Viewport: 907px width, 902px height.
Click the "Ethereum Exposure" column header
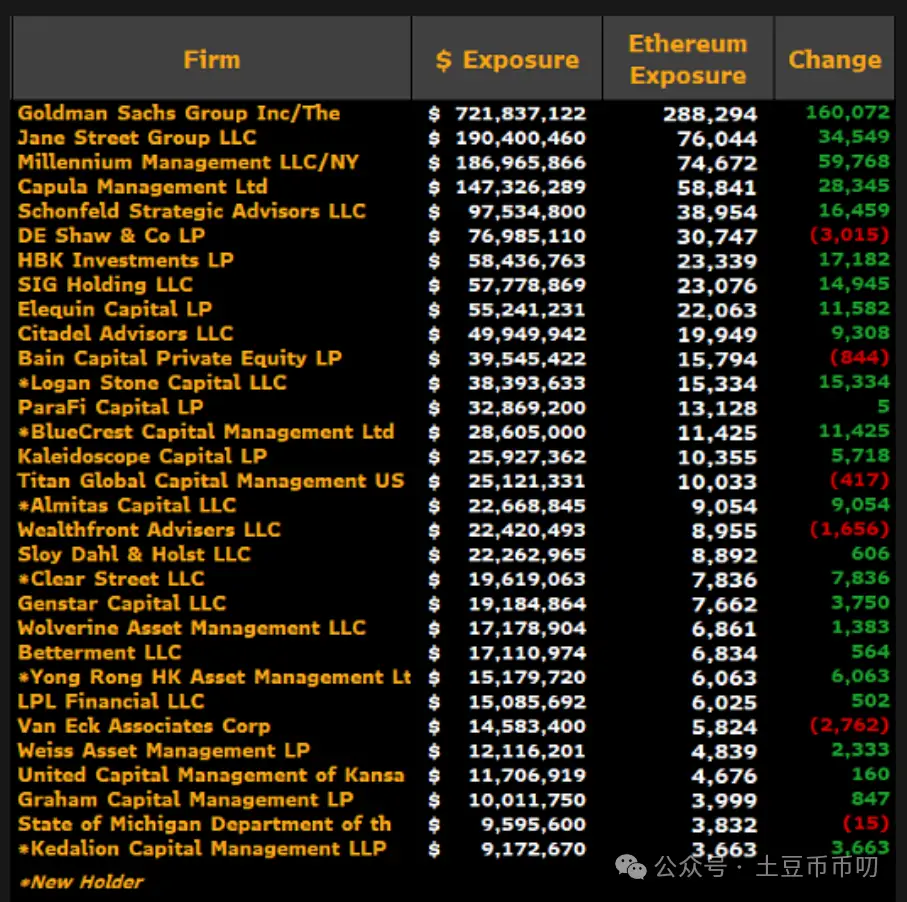(688, 60)
